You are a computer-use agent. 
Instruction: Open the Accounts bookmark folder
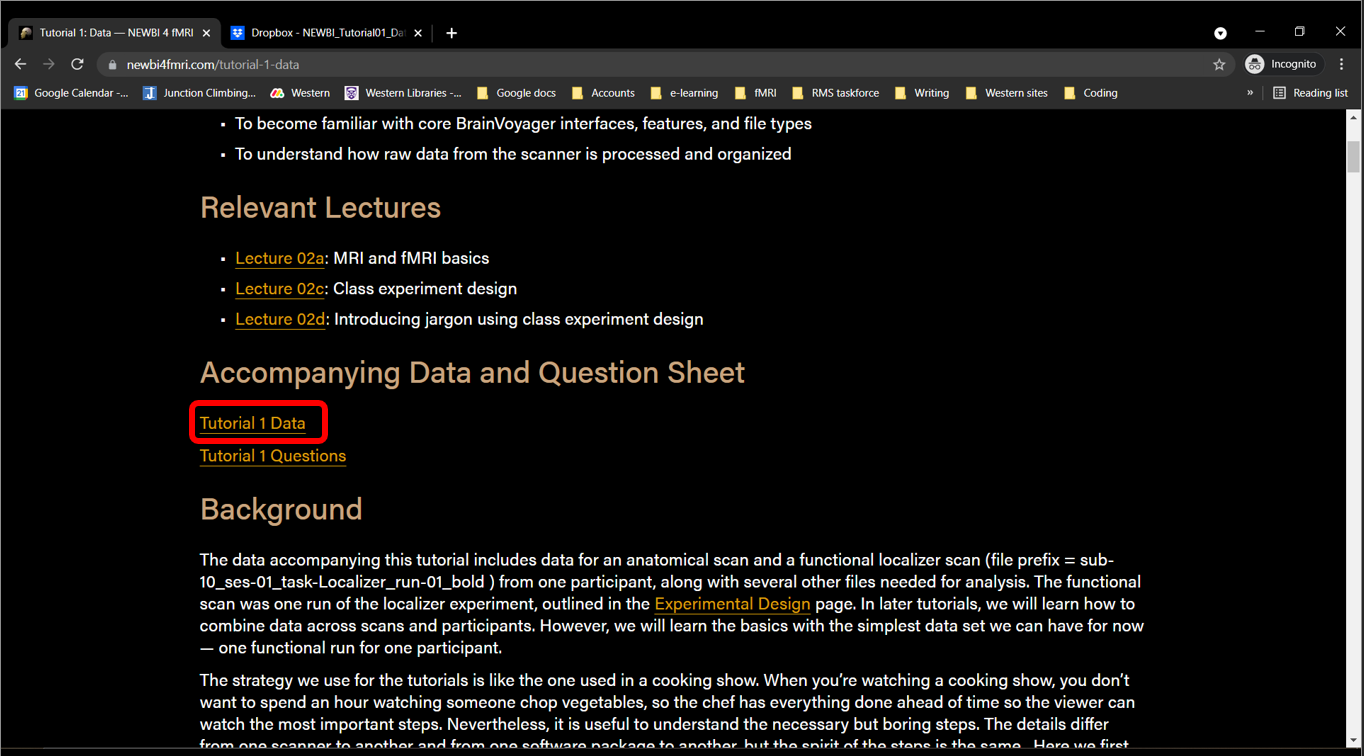603,93
